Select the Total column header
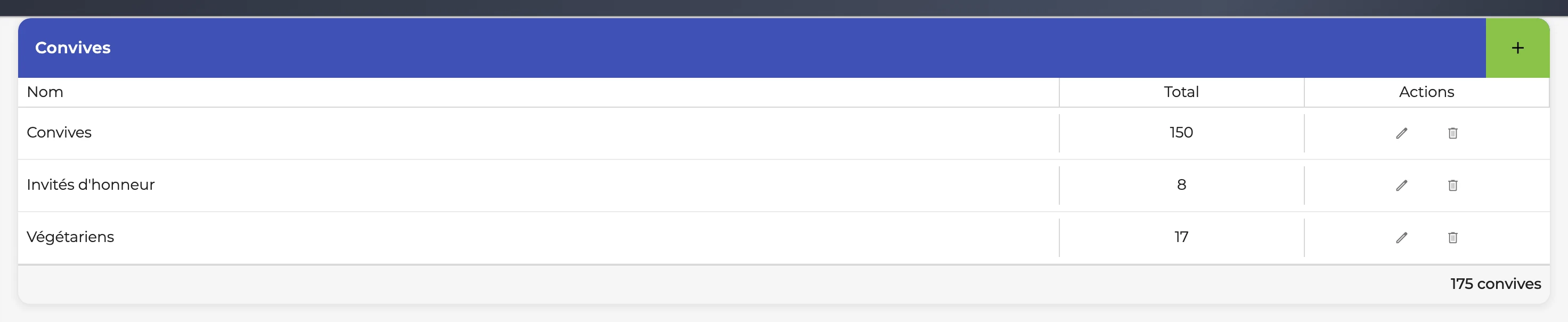 point(1181,92)
